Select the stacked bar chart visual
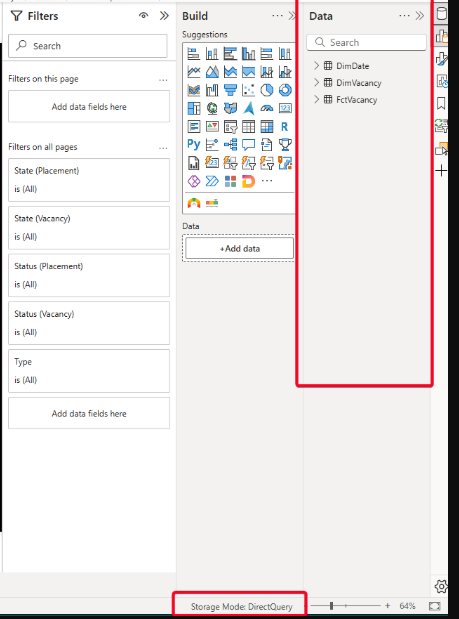The width and height of the screenshot is (459, 619). tap(193, 53)
